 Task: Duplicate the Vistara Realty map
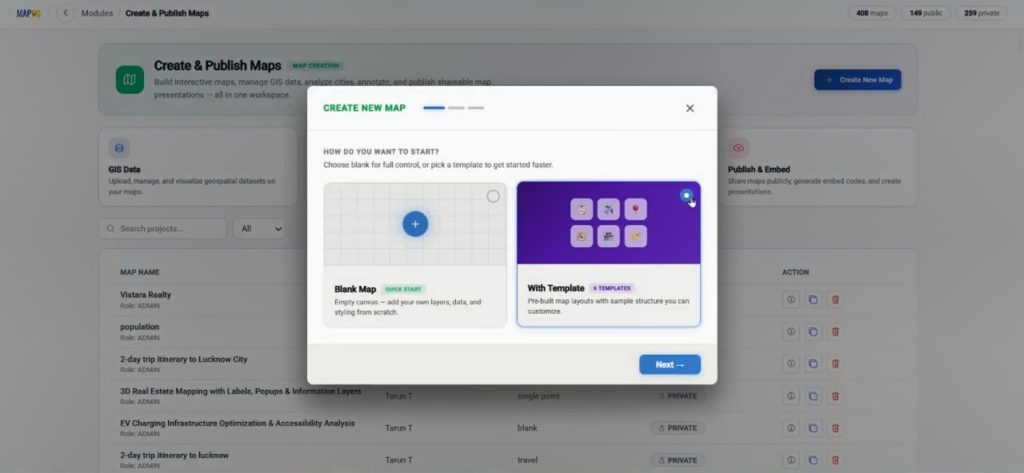click(813, 300)
